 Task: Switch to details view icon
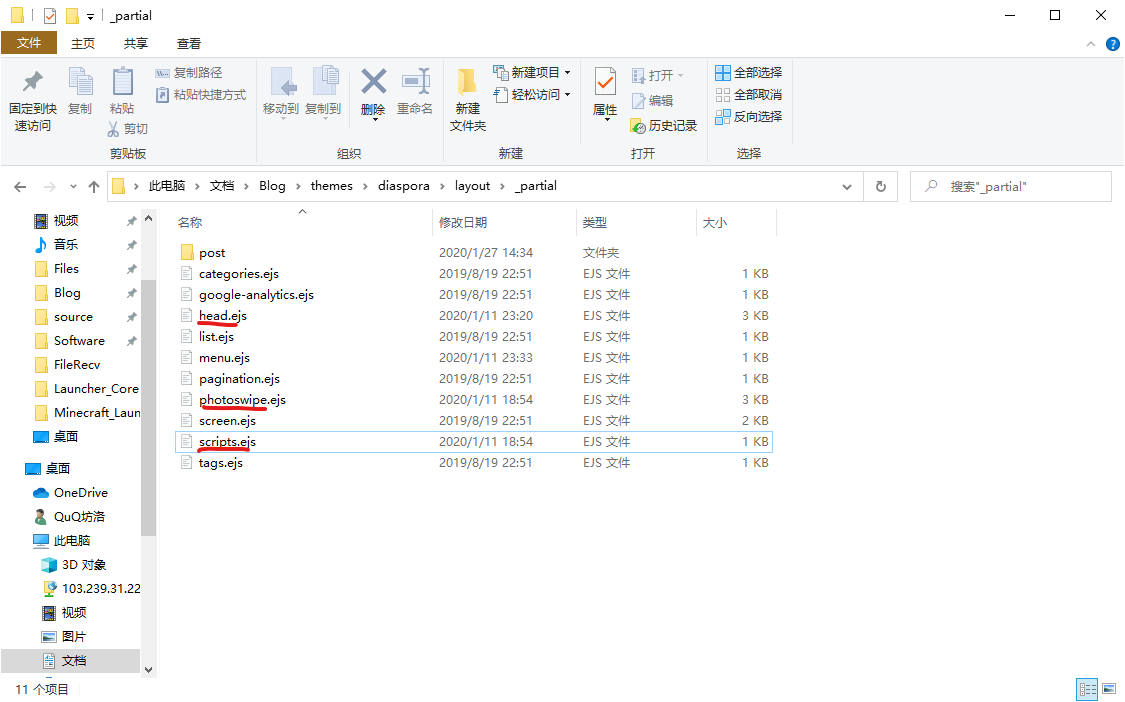coord(1087,689)
